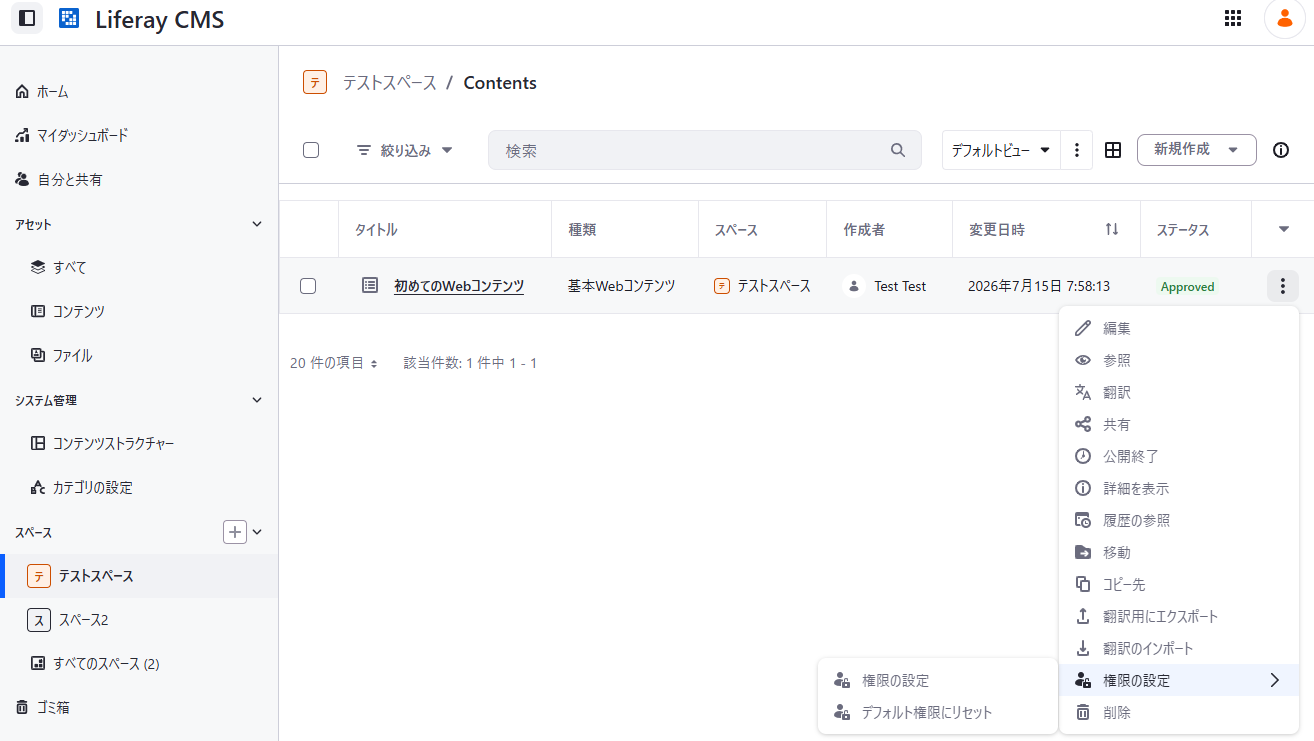Open the デフォルトビュー view dropdown
This screenshot has height=741, width=1314.
coord(1001,150)
